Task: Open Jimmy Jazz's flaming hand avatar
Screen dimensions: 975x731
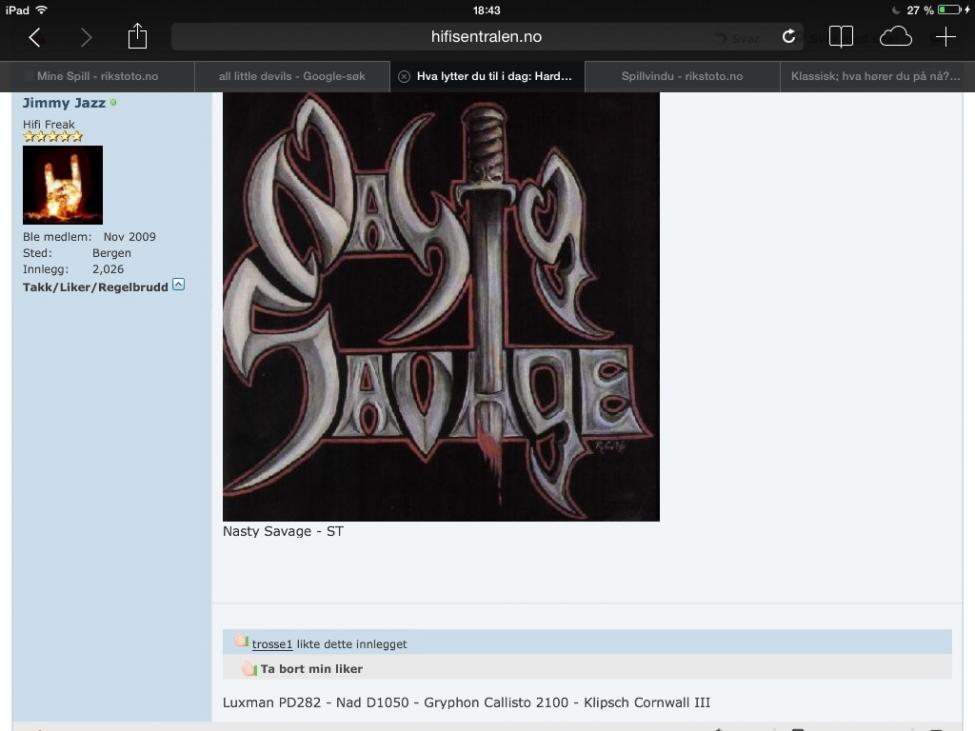Action: [x=63, y=185]
